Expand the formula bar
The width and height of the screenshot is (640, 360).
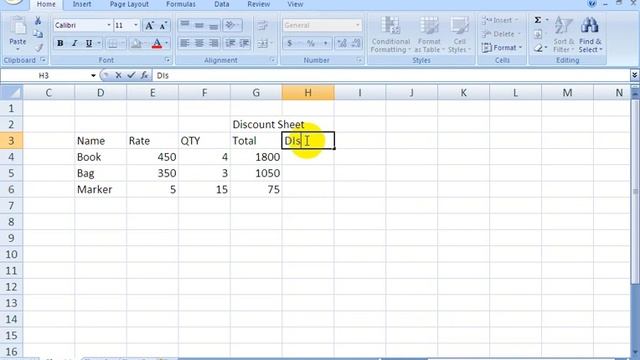coord(634,75)
